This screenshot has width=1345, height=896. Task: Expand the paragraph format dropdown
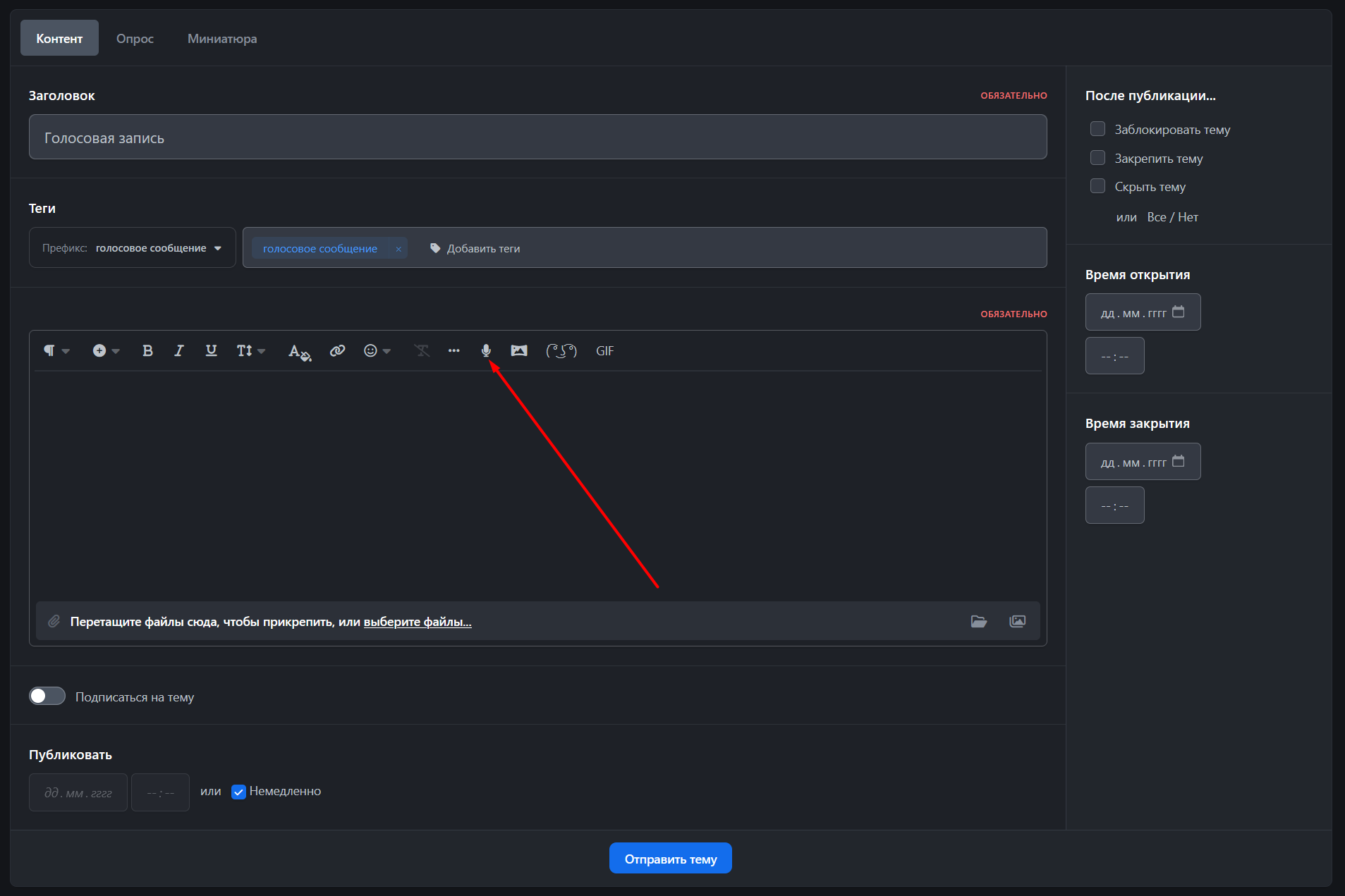click(x=56, y=350)
